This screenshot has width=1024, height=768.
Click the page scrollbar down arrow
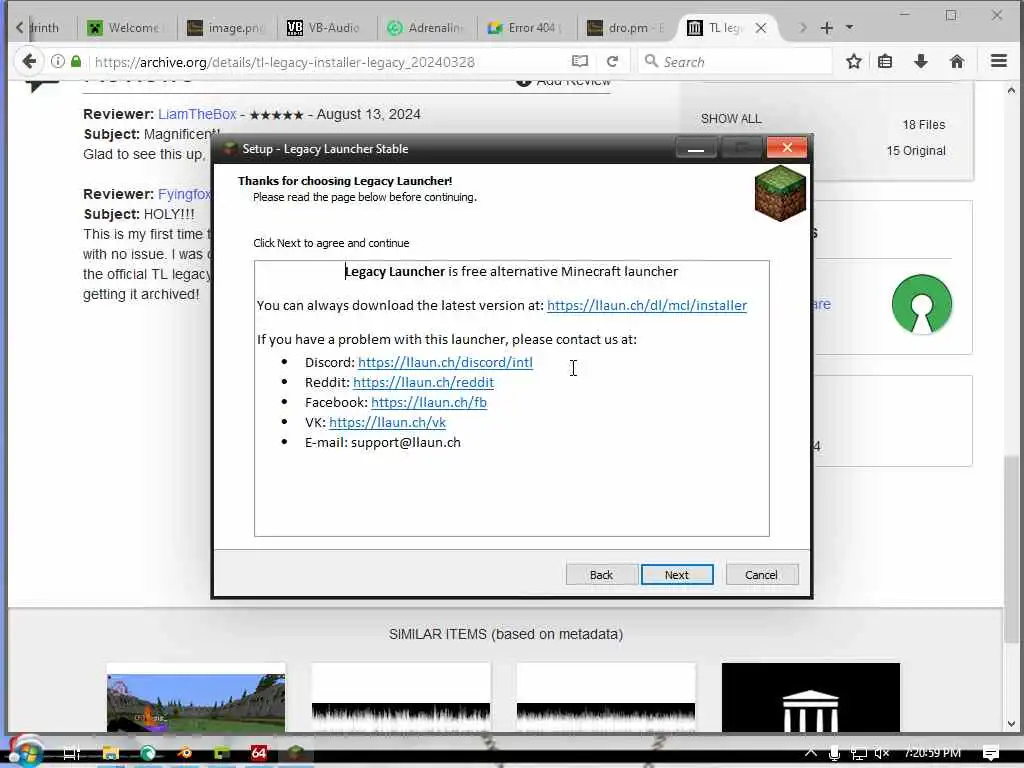1011,724
